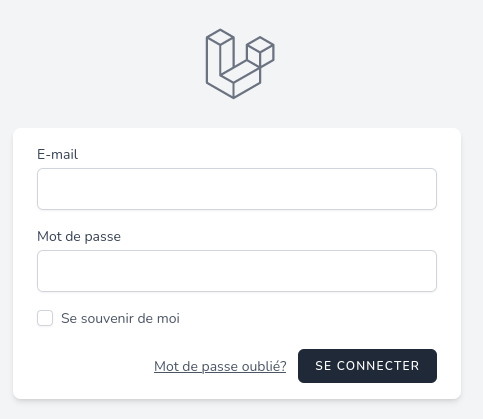
Task: Click the word "CONNECTER" on the dark button
Action: click(x=378, y=366)
